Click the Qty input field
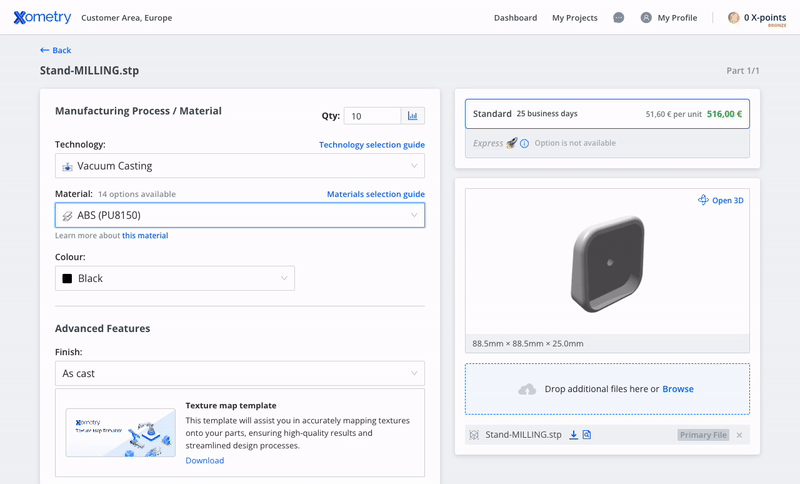800x484 pixels. pos(371,116)
